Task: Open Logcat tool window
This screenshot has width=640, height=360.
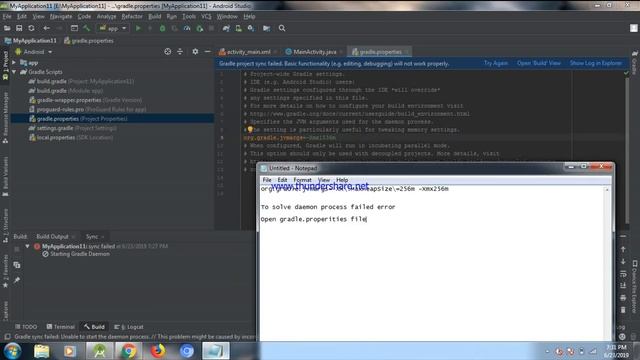Action: 129,327
